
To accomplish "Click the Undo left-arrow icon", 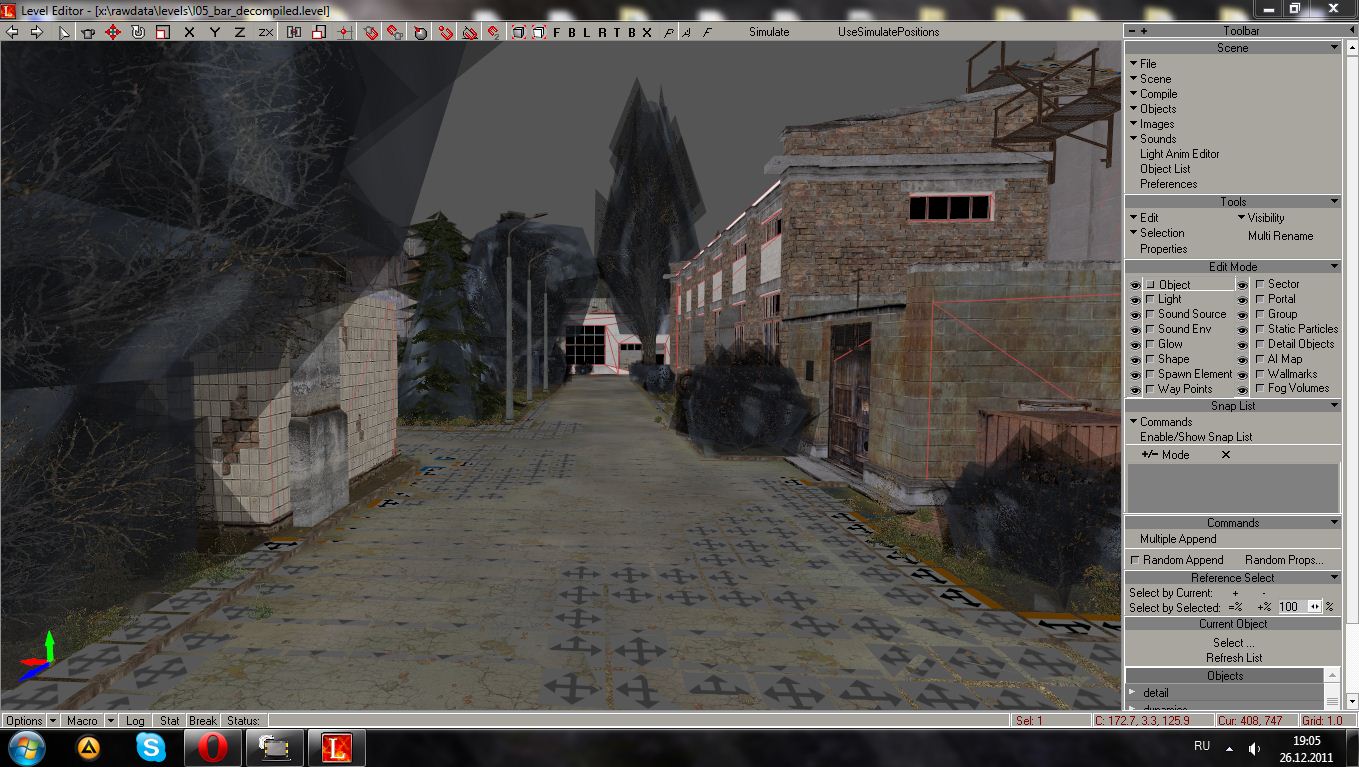I will 12,32.
